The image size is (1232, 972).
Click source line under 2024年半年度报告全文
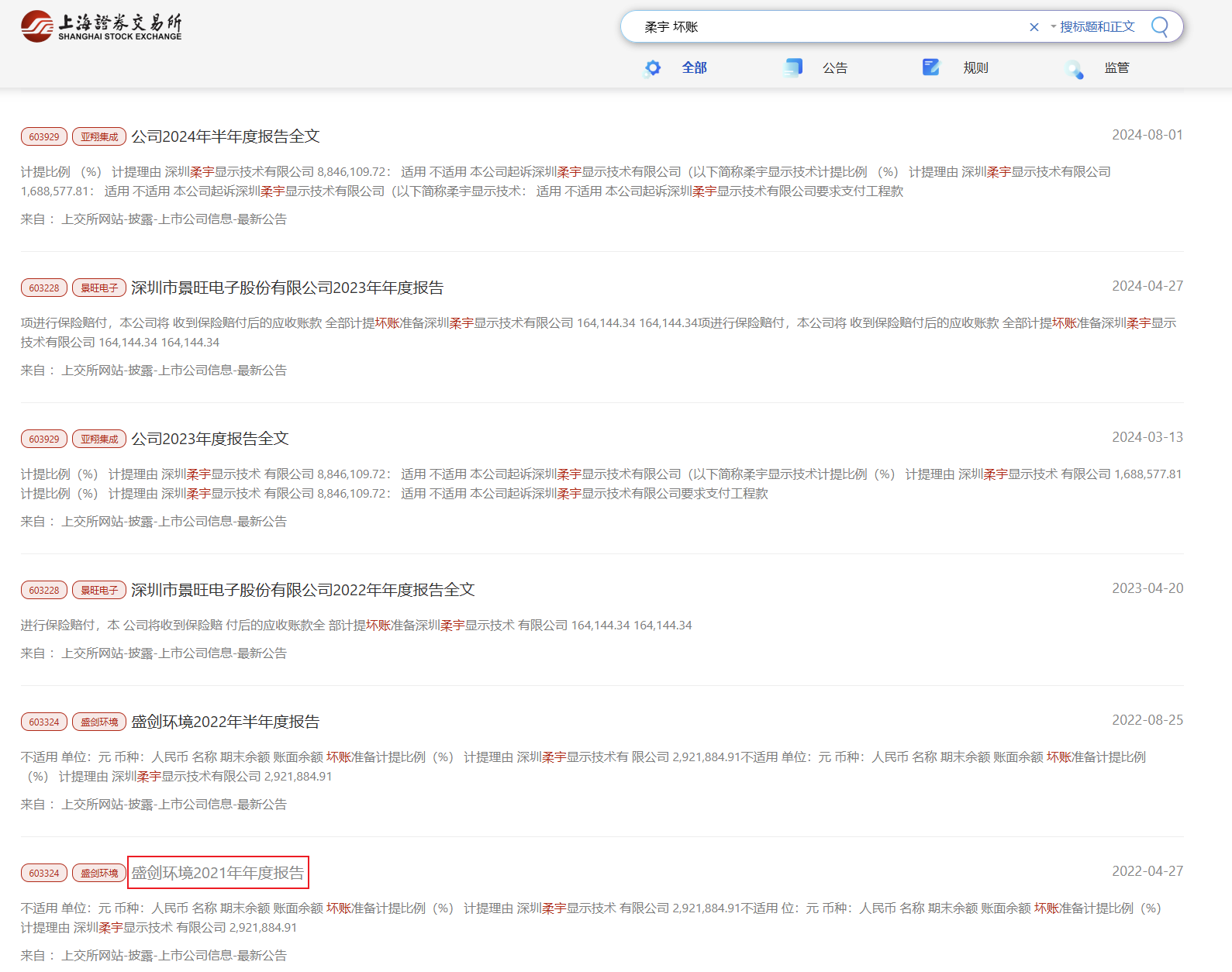pyautogui.click(x=154, y=219)
